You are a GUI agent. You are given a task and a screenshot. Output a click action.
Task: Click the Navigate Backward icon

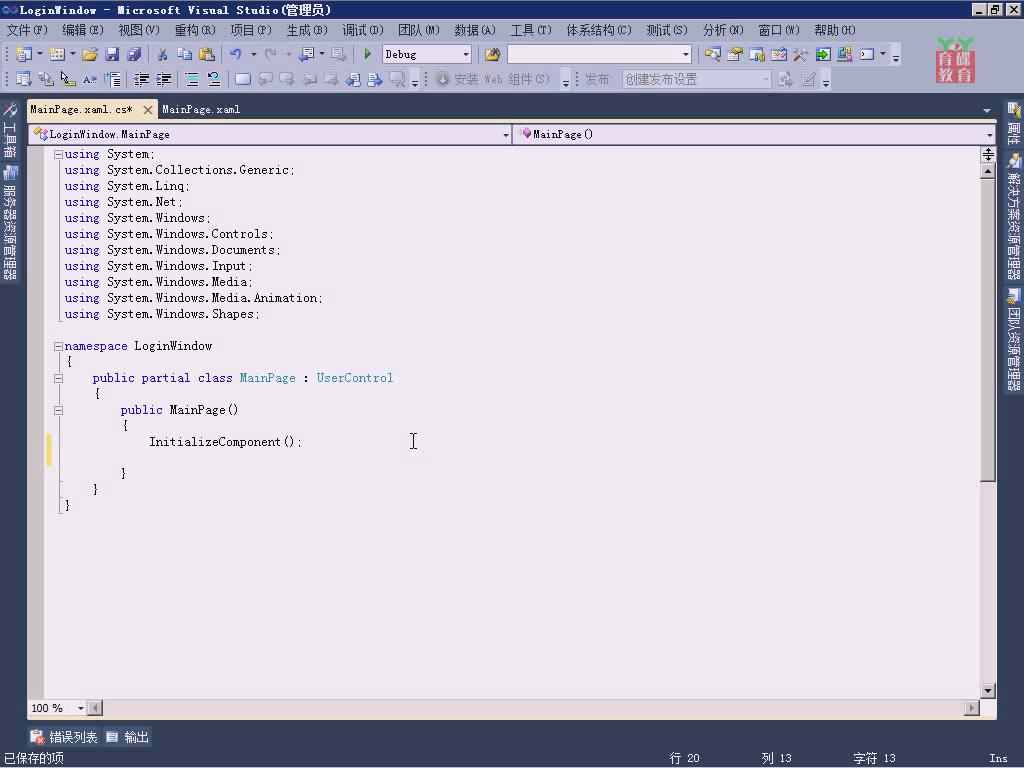tap(306, 54)
